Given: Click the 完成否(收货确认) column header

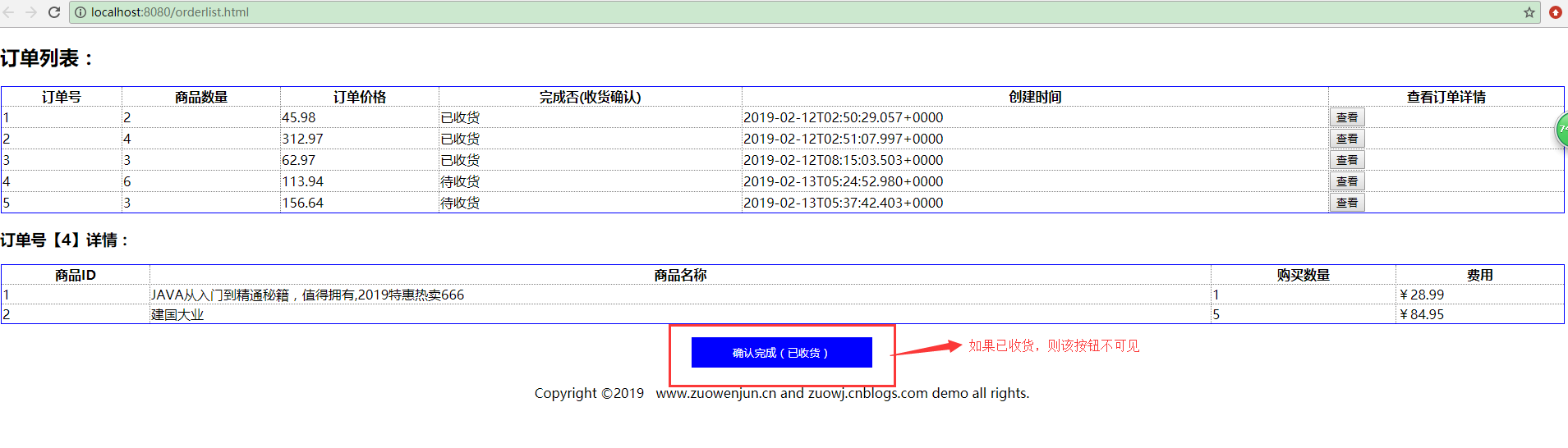Looking at the screenshot, I should [x=590, y=97].
